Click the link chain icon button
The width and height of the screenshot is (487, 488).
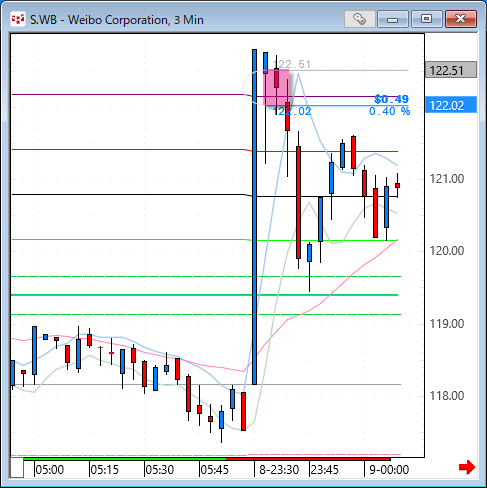click(x=359, y=19)
